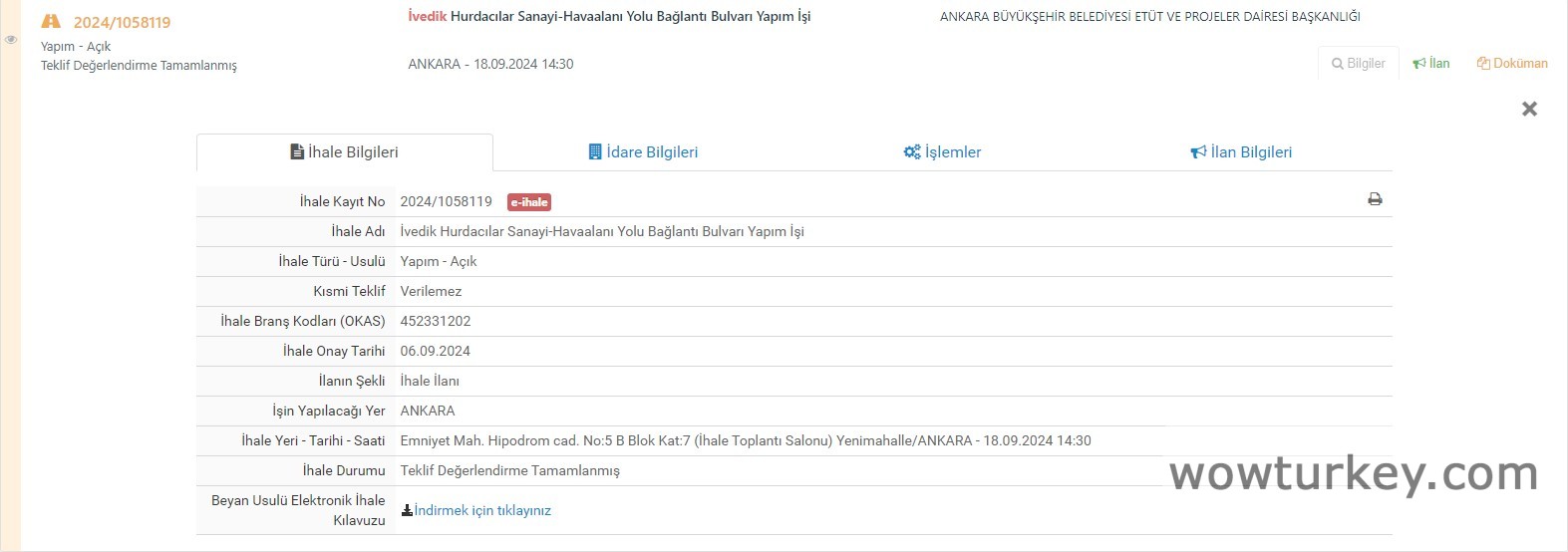Click the download icon before İndirmek link
This screenshot has height=552, width=1568.
407,510
